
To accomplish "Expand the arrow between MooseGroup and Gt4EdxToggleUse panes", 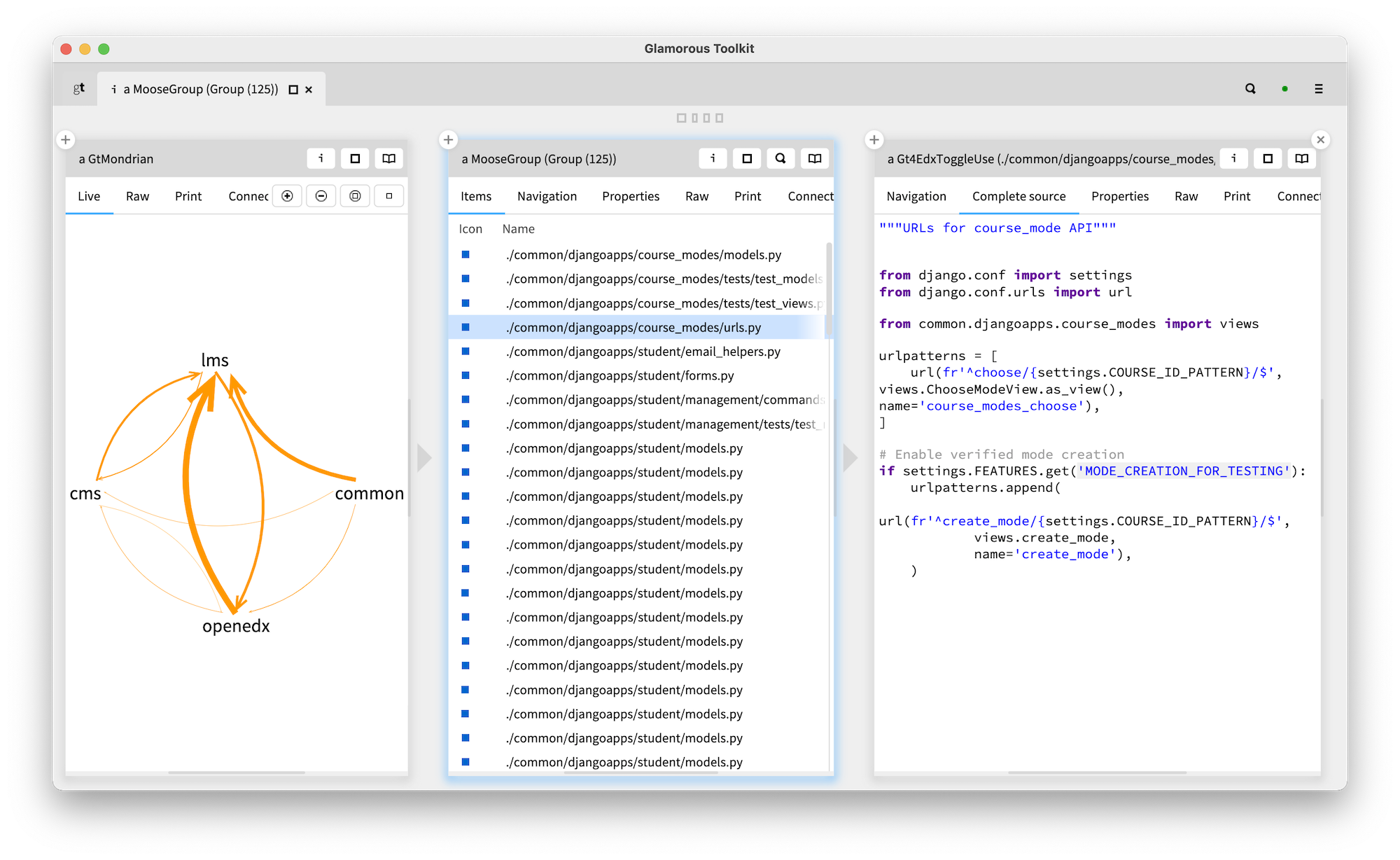I will click(x=850, y=458).
